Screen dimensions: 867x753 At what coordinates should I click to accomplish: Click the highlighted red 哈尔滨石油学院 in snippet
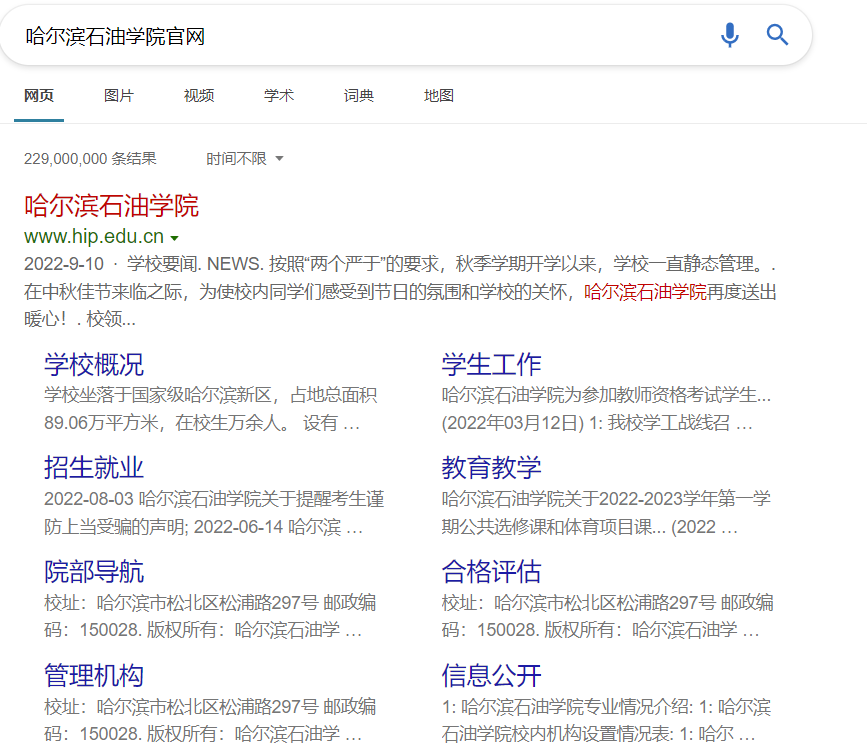tap(645, 292)
